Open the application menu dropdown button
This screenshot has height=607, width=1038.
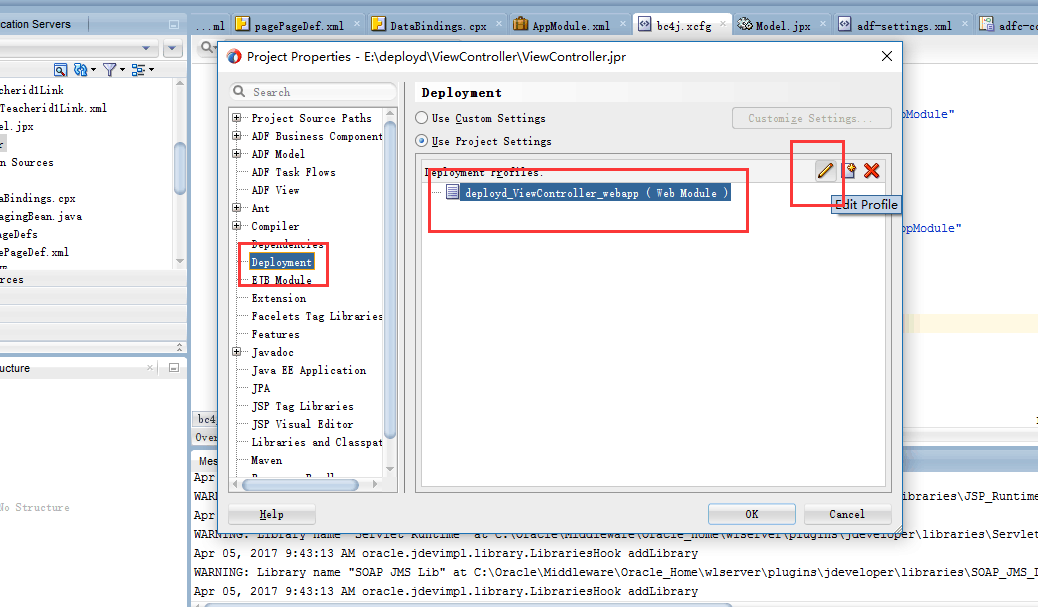point(172,48)
